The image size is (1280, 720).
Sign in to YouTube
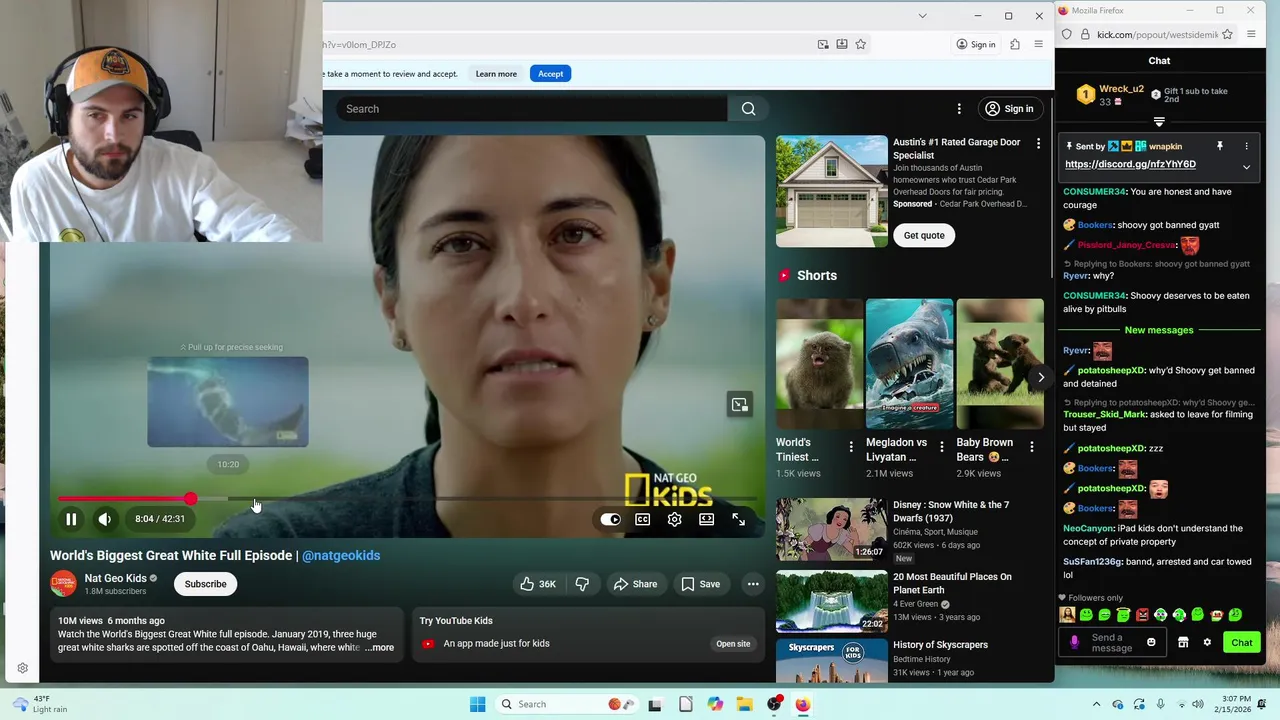(1010, 109)
